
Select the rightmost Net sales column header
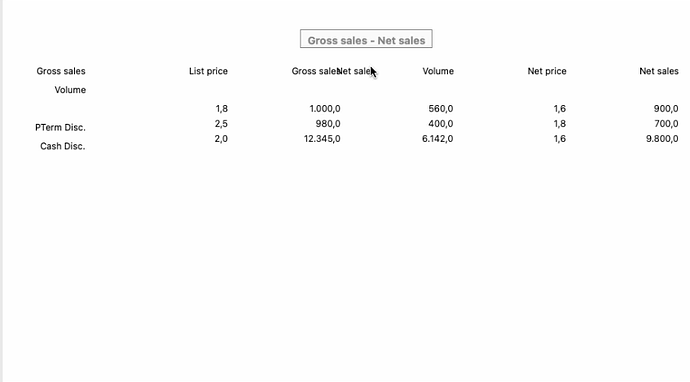tap(659, 71)
